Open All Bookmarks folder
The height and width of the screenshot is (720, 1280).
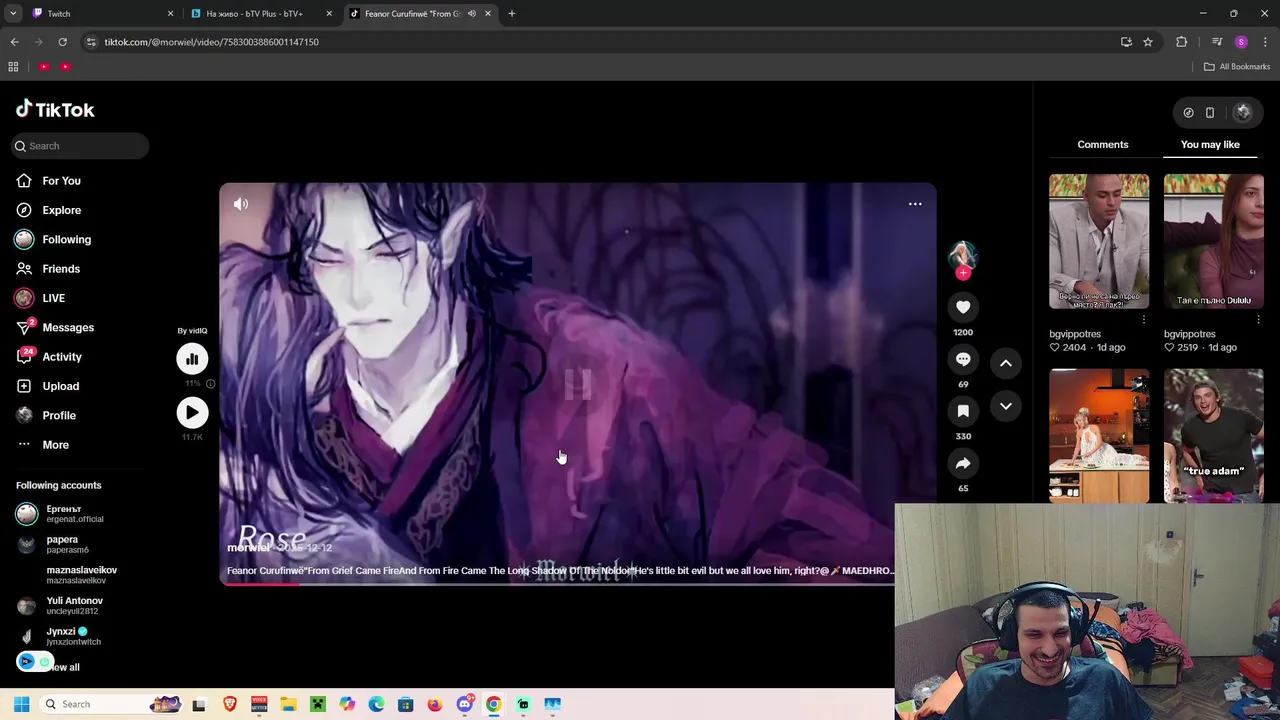click(x=1237, y=67)
